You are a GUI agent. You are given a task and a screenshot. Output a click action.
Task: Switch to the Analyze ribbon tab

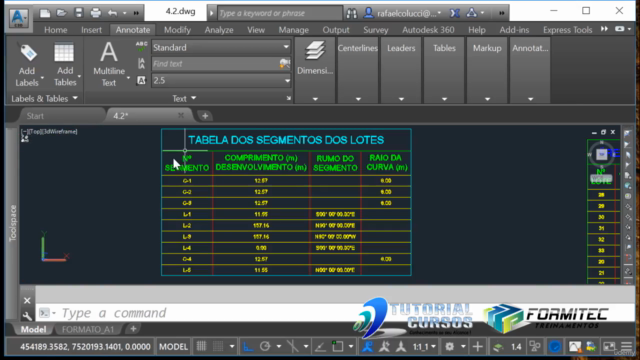219,30
